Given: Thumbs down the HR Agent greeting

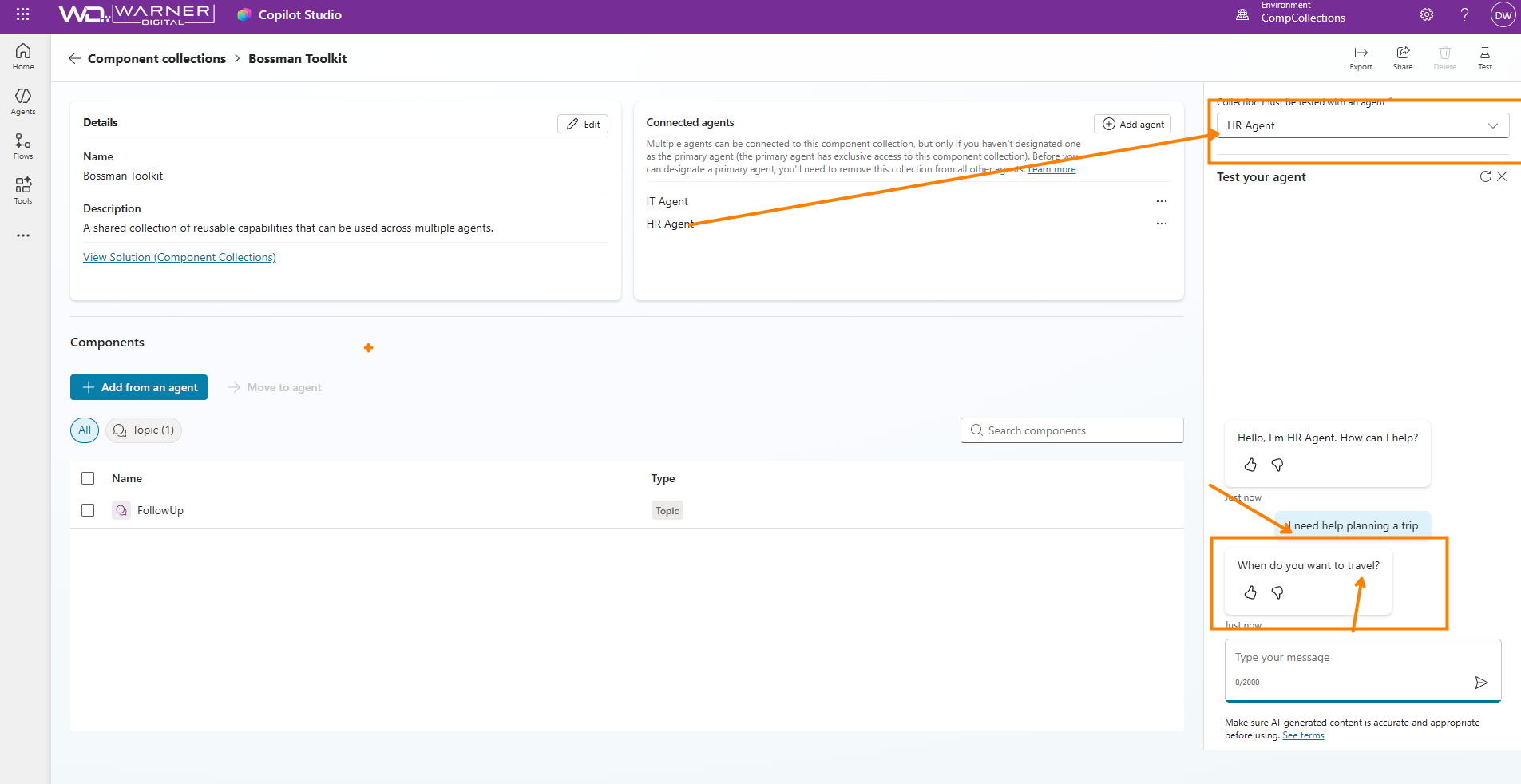Looking at the screenshot, I should tap(1277, 465).
